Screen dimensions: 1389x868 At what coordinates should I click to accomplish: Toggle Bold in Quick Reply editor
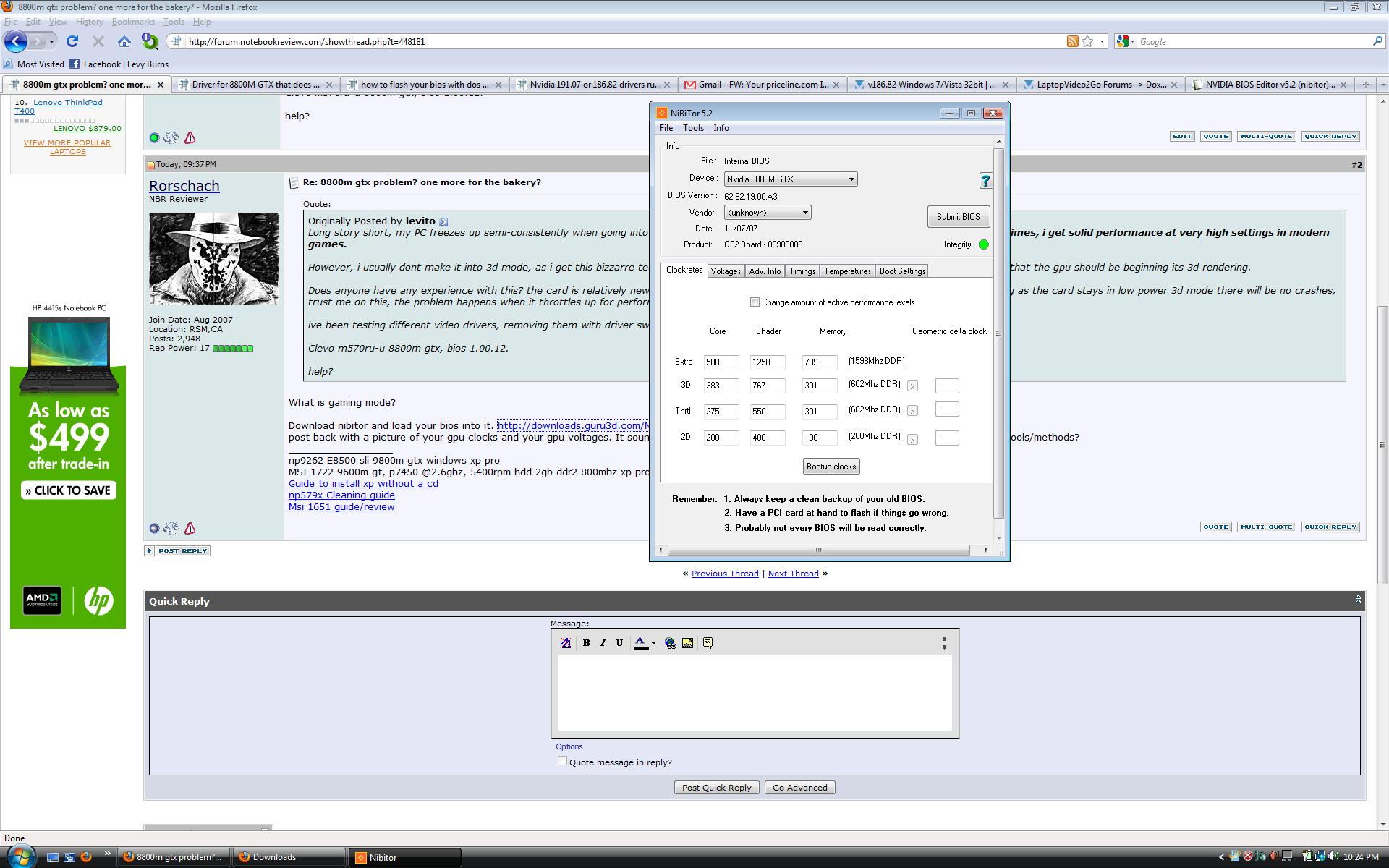586,642
